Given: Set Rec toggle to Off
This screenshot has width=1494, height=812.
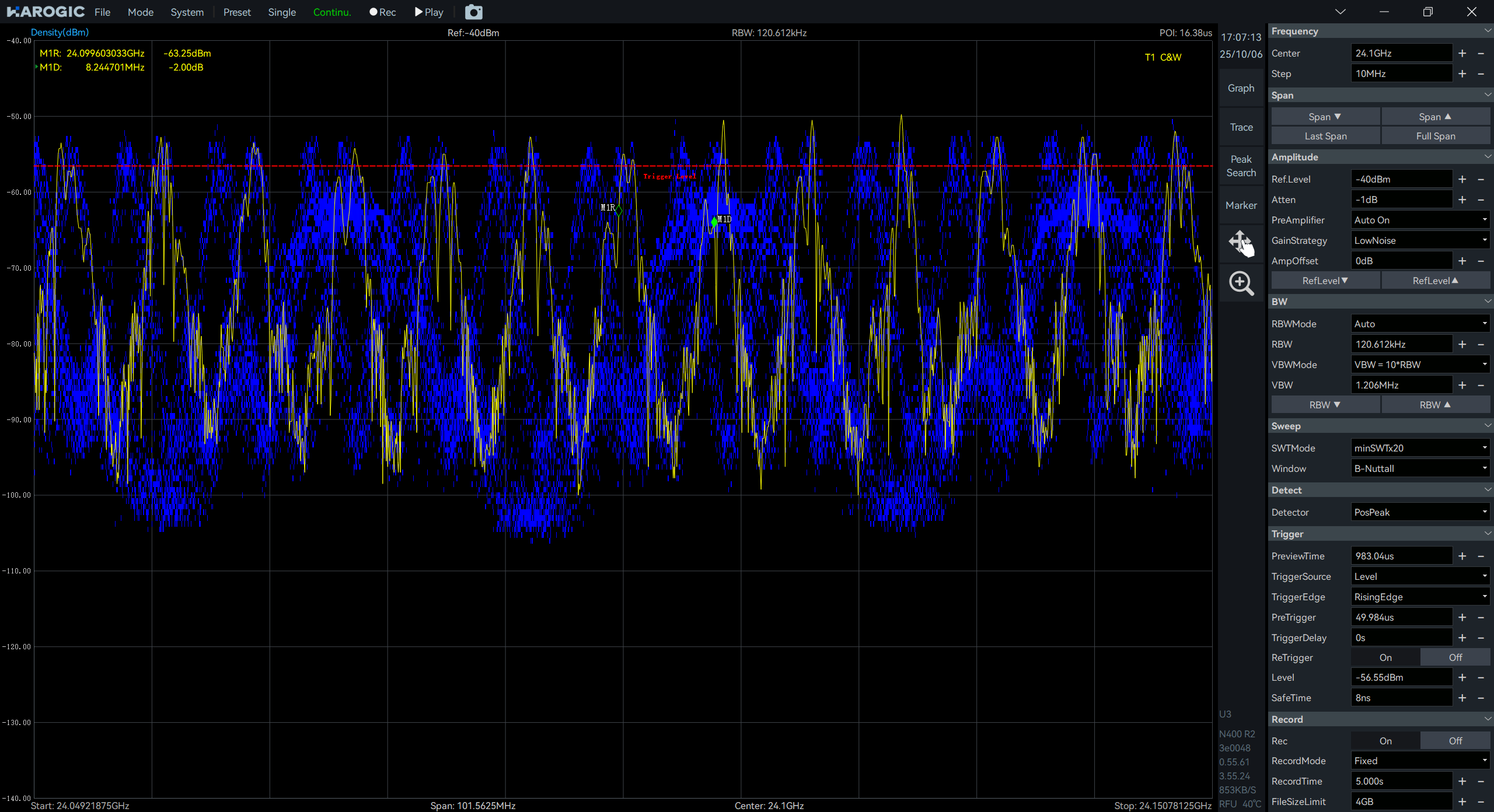Looking at the screenshot, I should click(x=1455, y=741).
